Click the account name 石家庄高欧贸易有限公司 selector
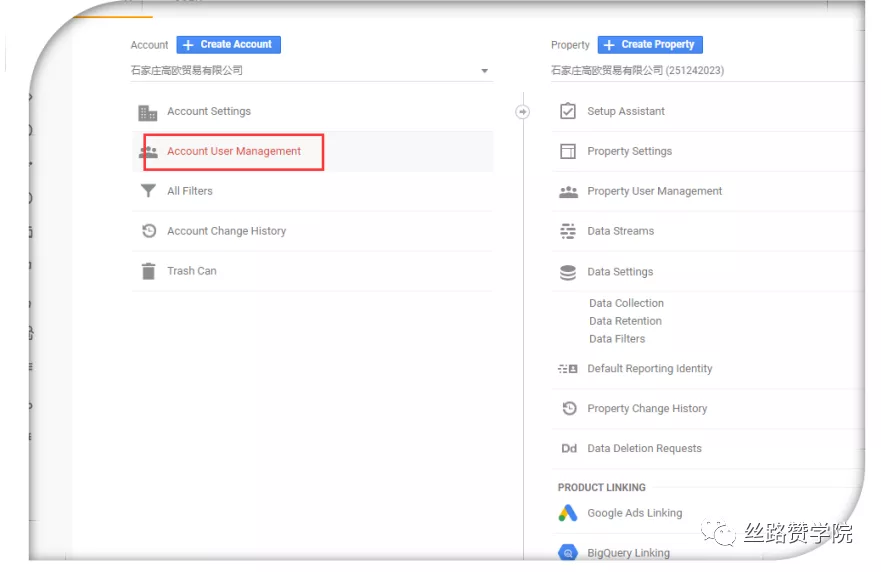Screen dimensions: 881x572 [312, 71]
